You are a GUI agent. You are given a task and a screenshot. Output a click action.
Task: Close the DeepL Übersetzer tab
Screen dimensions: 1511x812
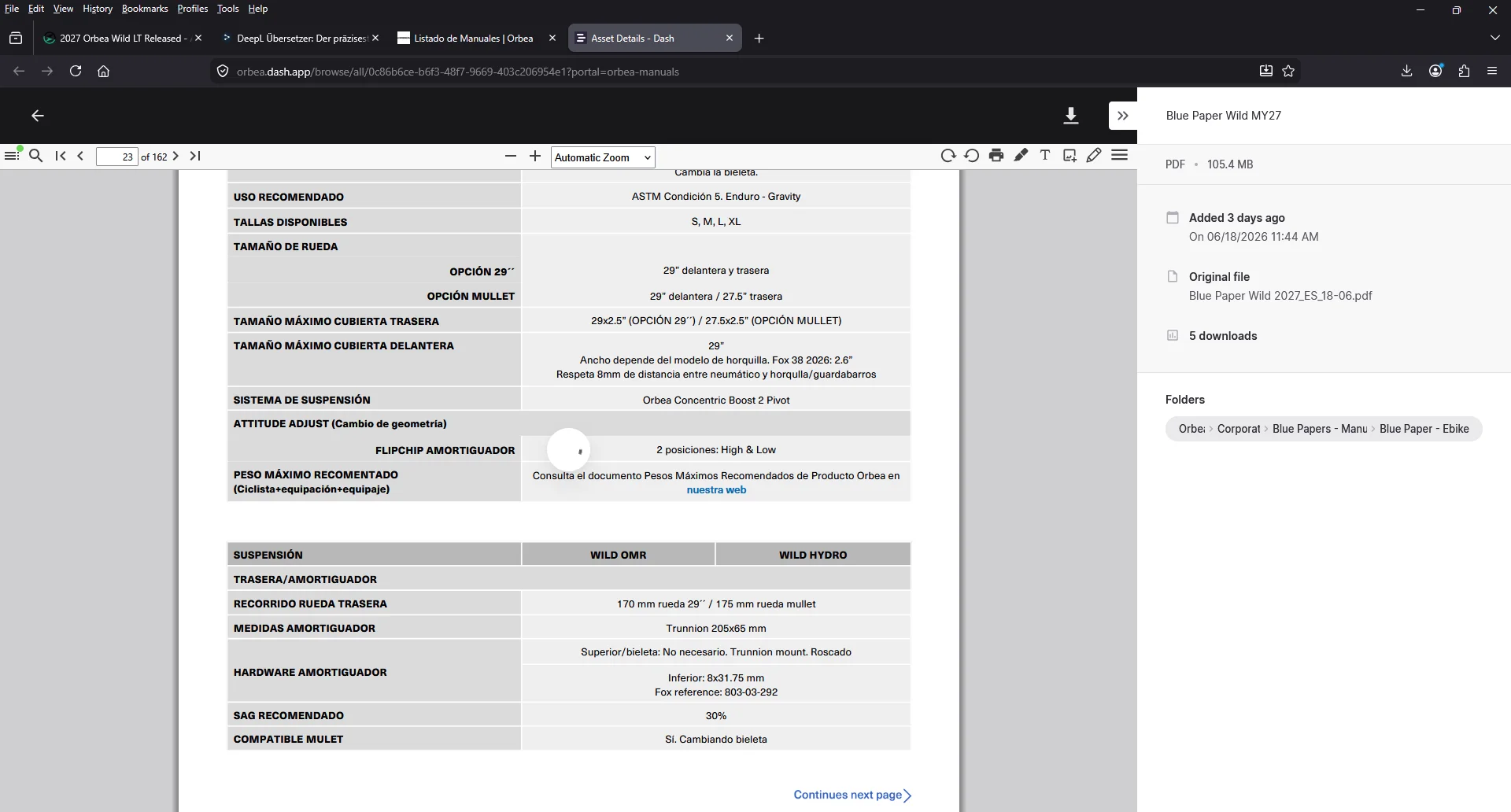tap(375, 38)
